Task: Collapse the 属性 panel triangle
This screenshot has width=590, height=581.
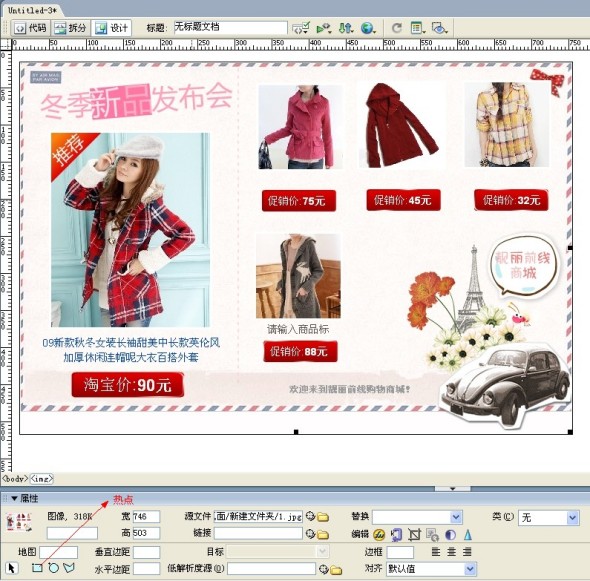Action: tap(14, 499)
